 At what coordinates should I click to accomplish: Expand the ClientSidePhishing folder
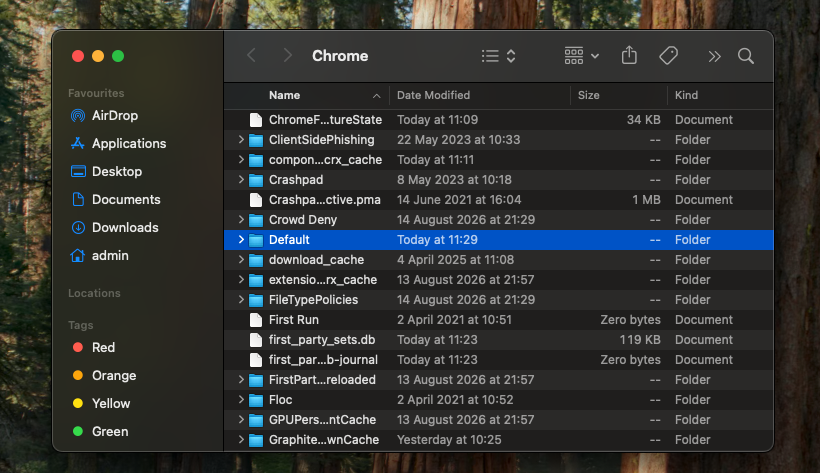(x=241, y=140)
